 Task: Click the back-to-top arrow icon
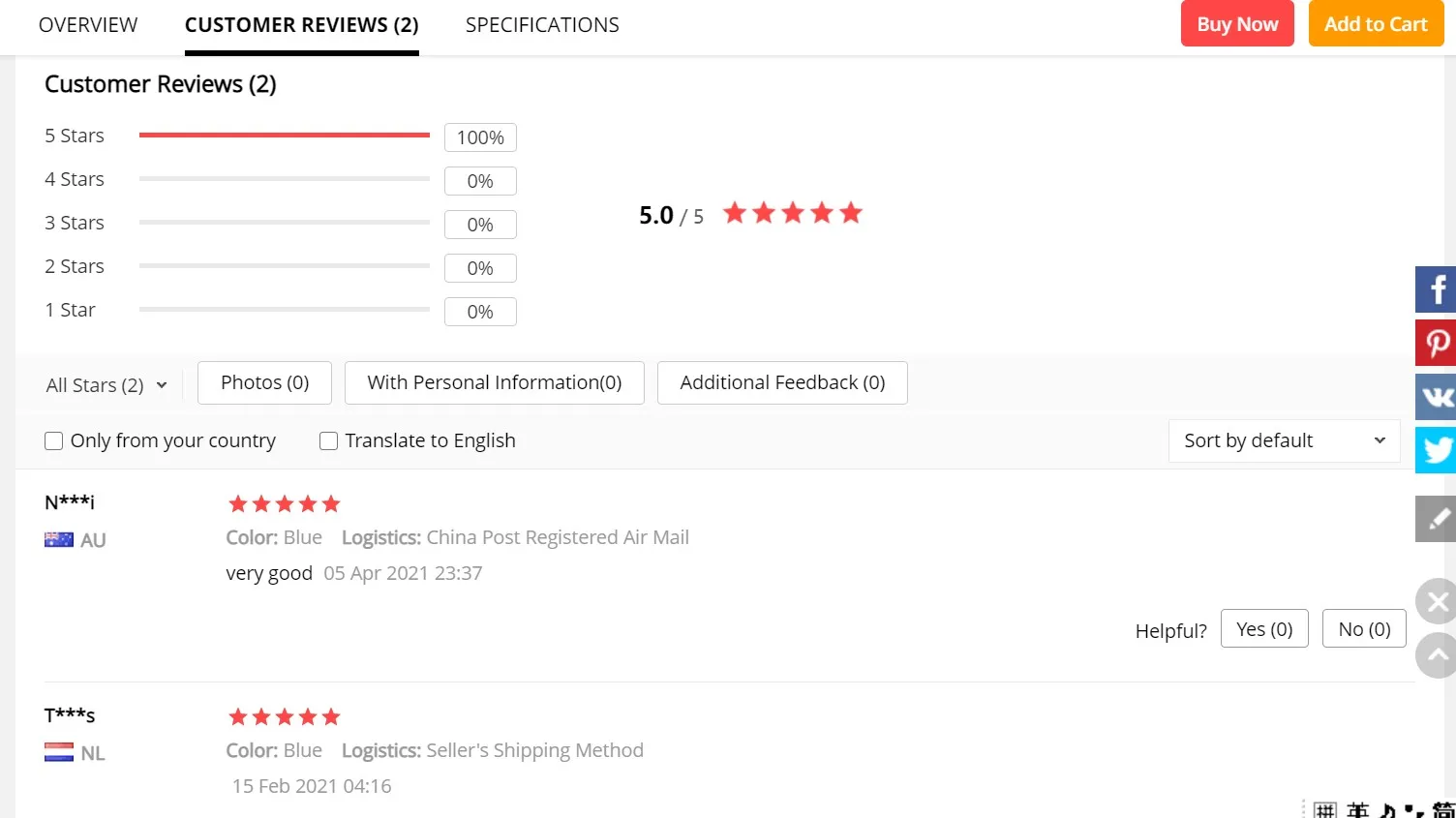(x=1437, y=655)
